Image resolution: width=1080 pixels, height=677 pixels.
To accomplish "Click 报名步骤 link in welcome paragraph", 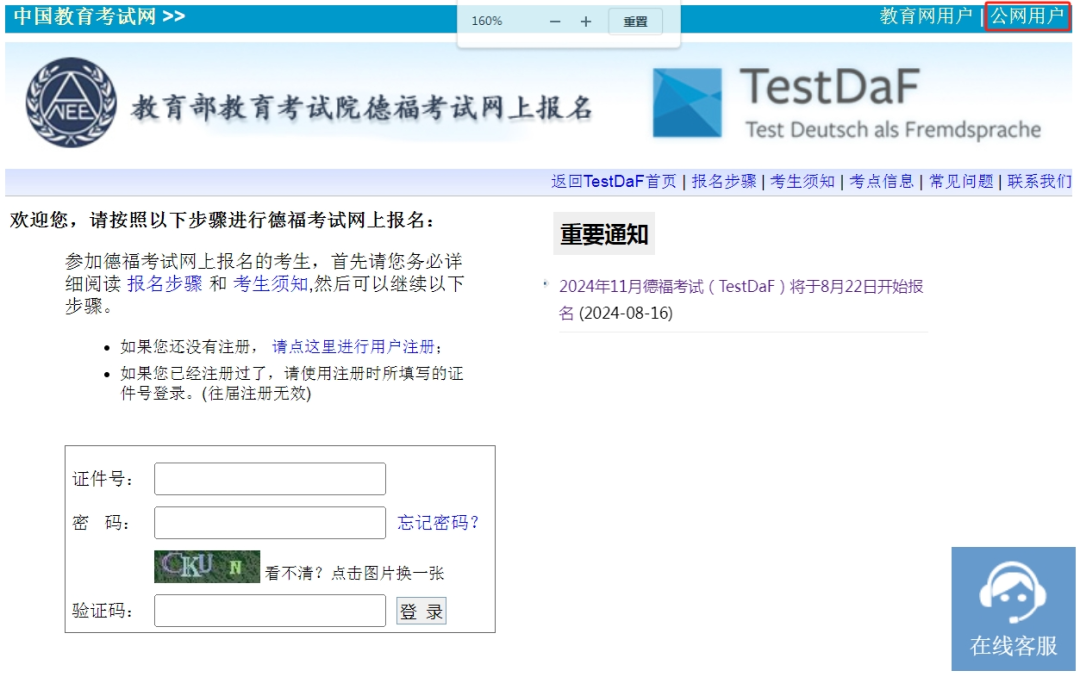I will pyautogui.click(x=165, y=284).
